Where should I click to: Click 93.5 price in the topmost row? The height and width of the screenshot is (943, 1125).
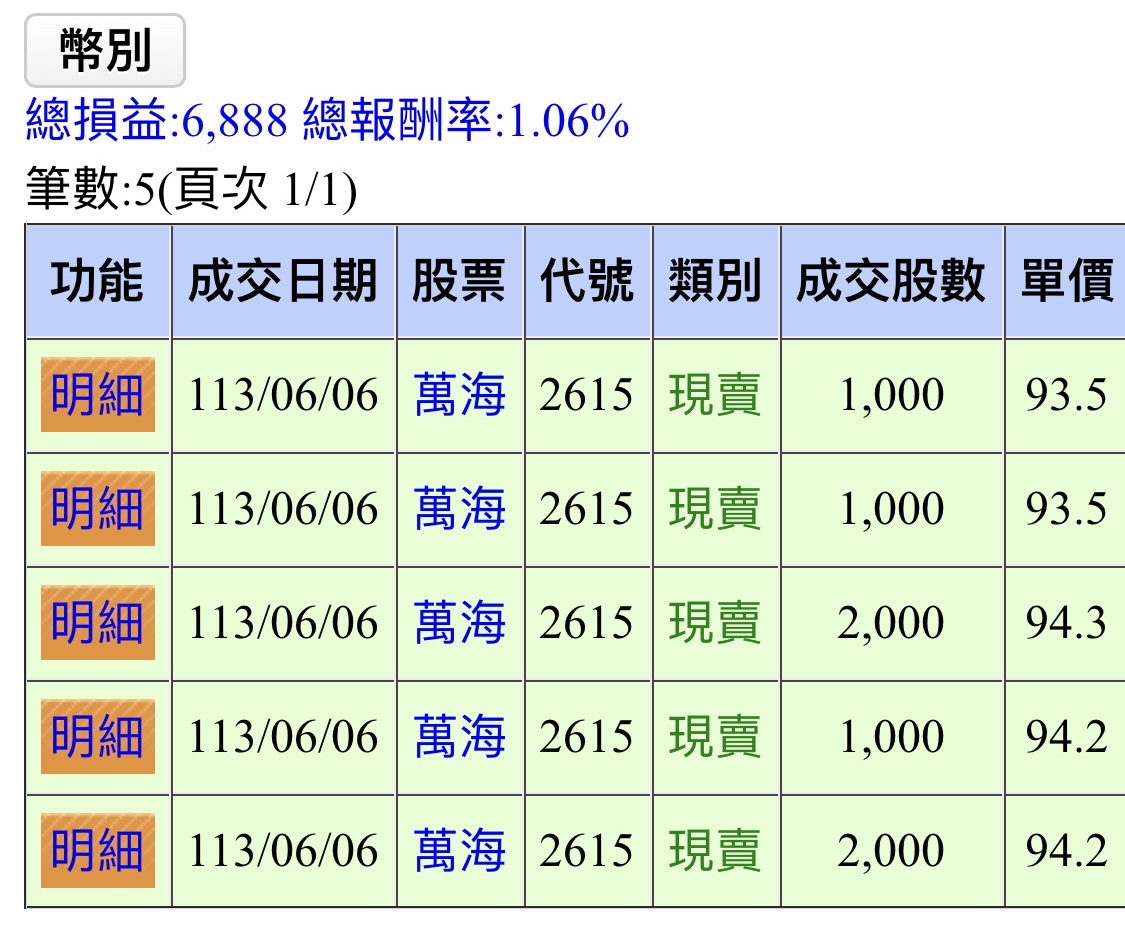(1066, 395)
